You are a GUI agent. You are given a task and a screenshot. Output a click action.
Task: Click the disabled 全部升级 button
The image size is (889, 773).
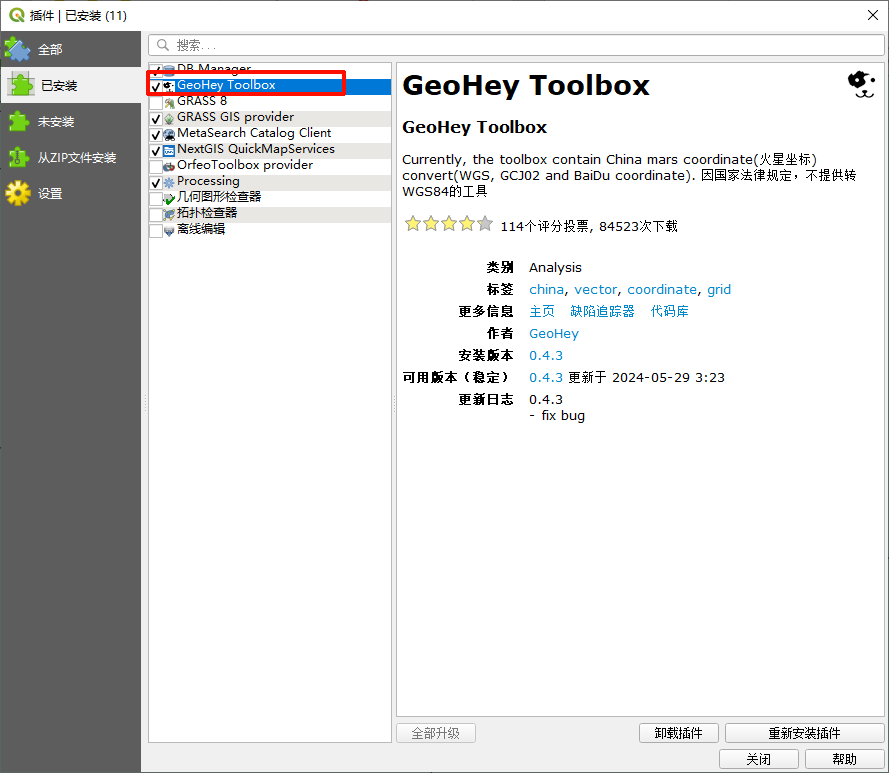click(x=435, y=733)
